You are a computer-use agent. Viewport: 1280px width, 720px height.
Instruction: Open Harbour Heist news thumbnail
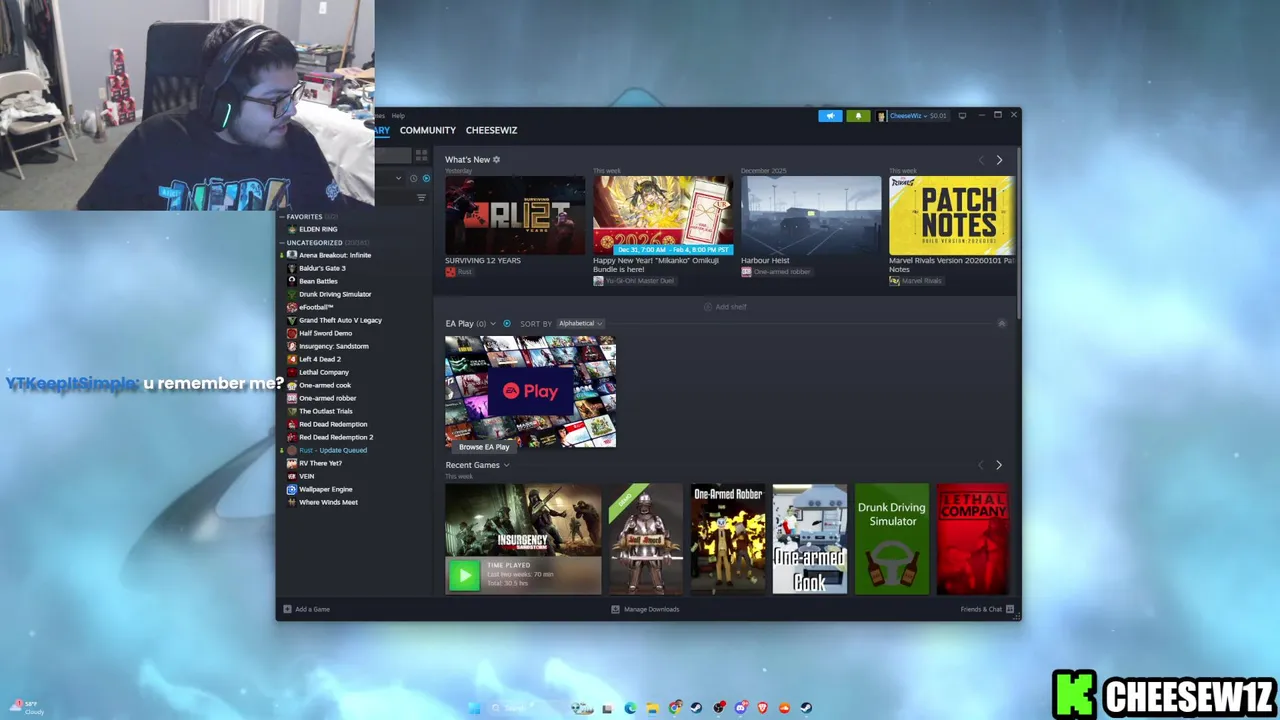(811, 216)
